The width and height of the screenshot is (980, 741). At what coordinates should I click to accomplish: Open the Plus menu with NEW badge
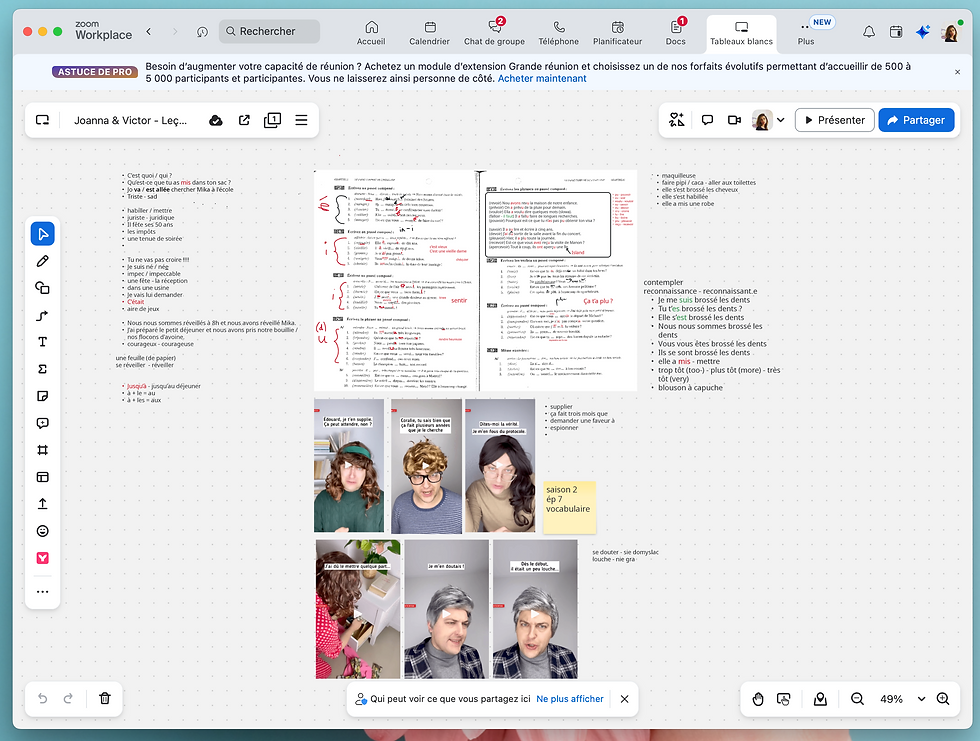[x=806, y=32]
